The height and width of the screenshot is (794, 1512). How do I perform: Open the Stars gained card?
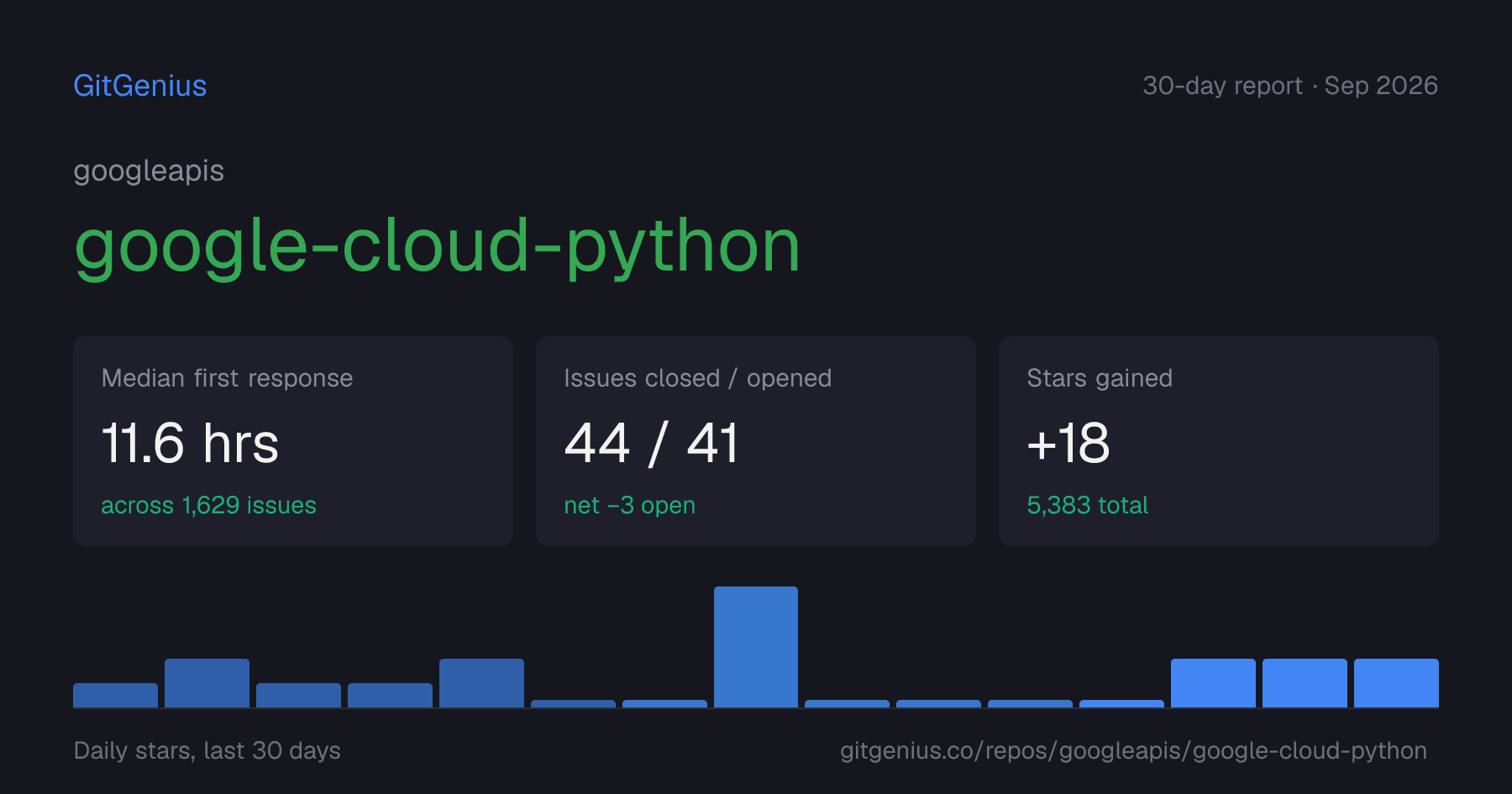pos(1219,441)
